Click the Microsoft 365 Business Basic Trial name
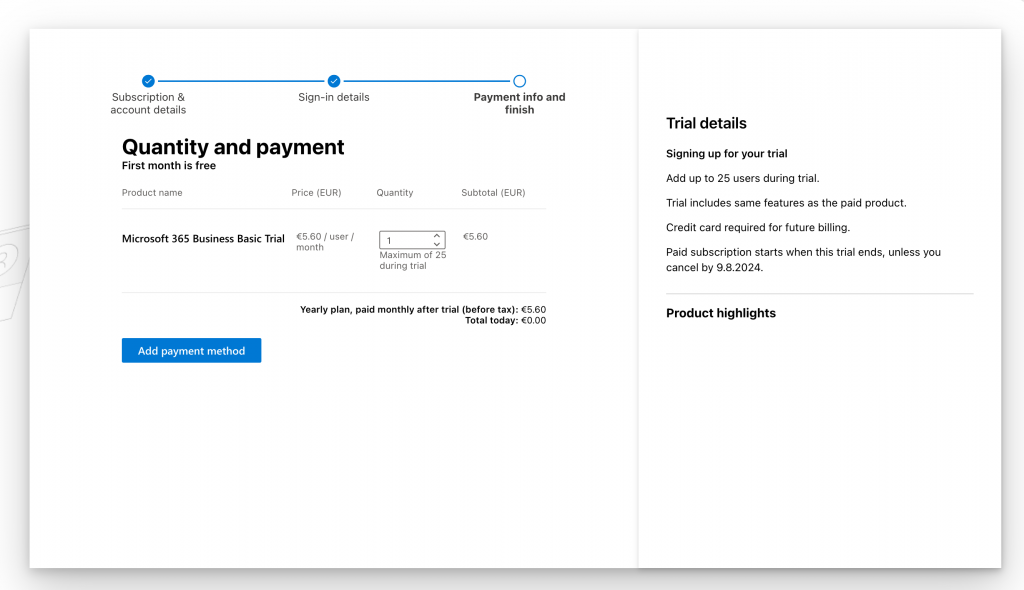The height and width of the screenshot is (590, 1024). (x=203, y=239)
